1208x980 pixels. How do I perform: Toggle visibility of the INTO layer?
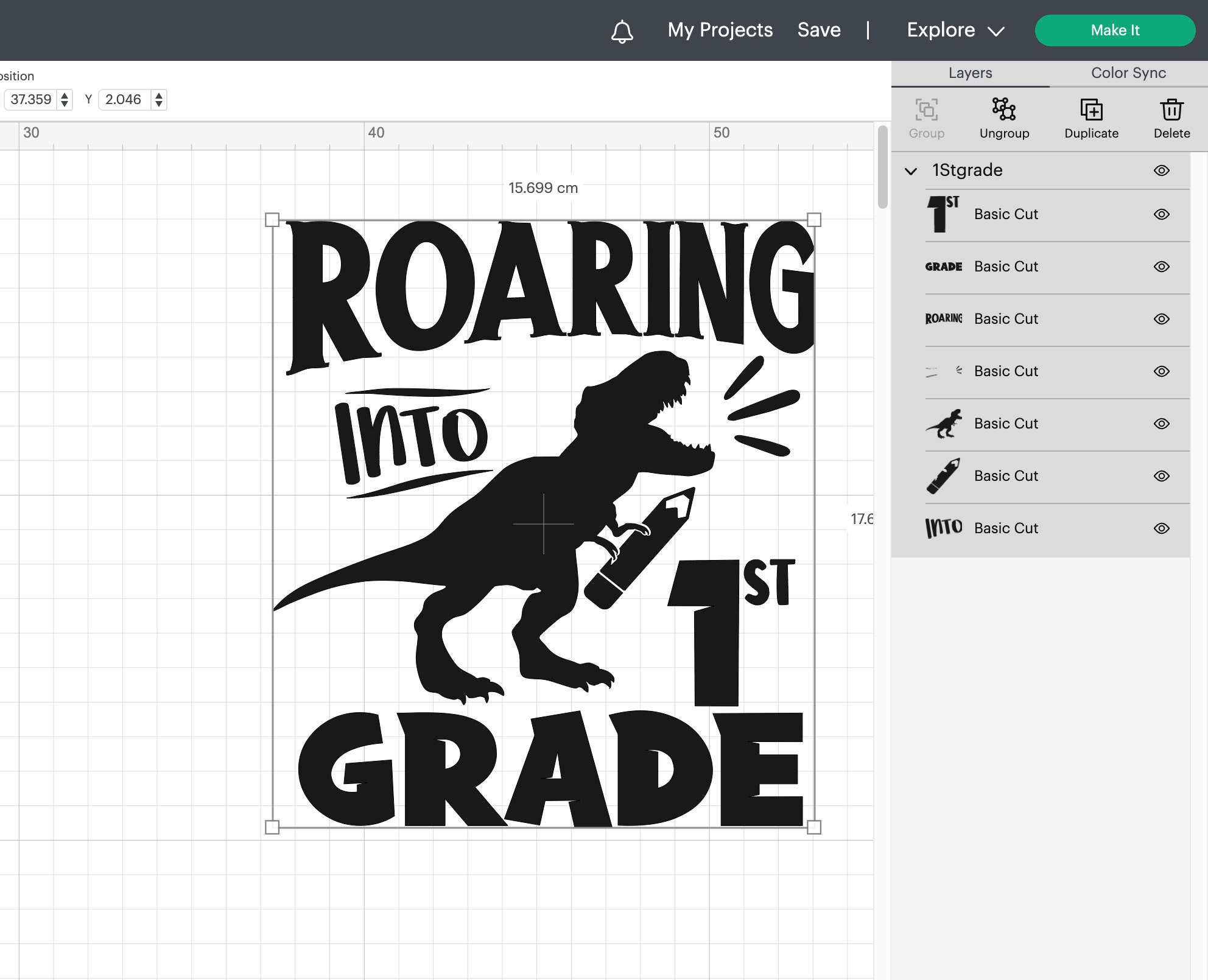(1161, 528)
